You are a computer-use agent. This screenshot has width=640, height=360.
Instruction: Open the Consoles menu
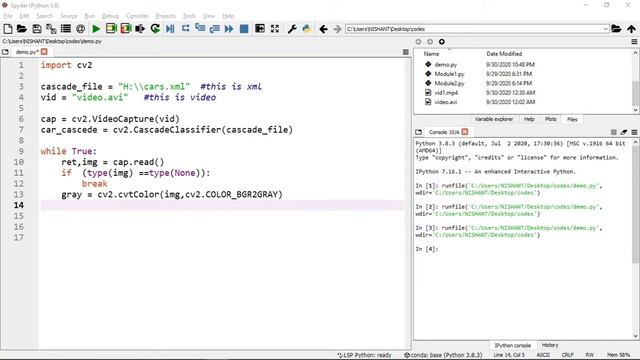point(137,16)
